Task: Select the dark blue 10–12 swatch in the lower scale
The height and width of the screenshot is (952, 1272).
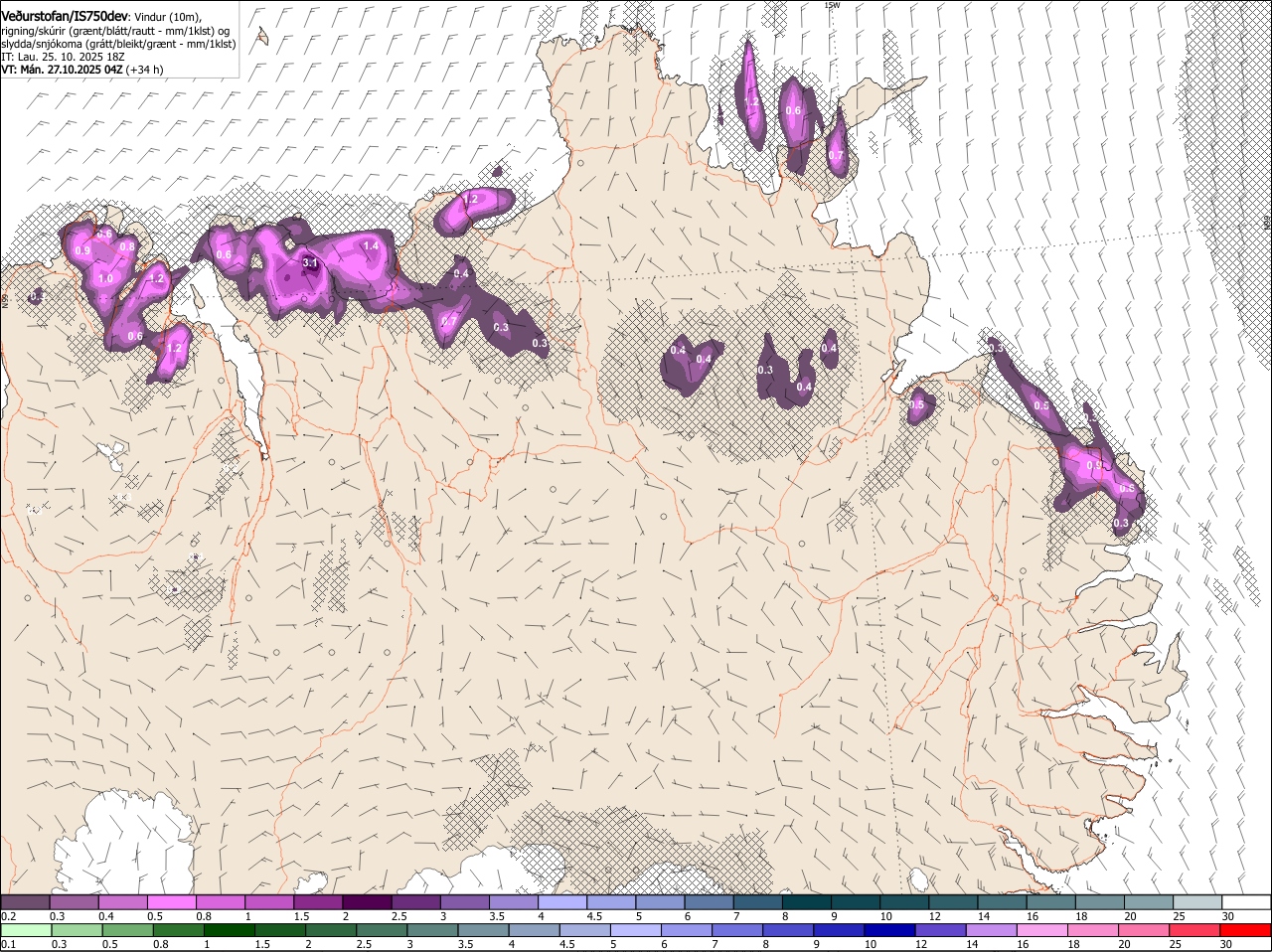Action: 889,930
